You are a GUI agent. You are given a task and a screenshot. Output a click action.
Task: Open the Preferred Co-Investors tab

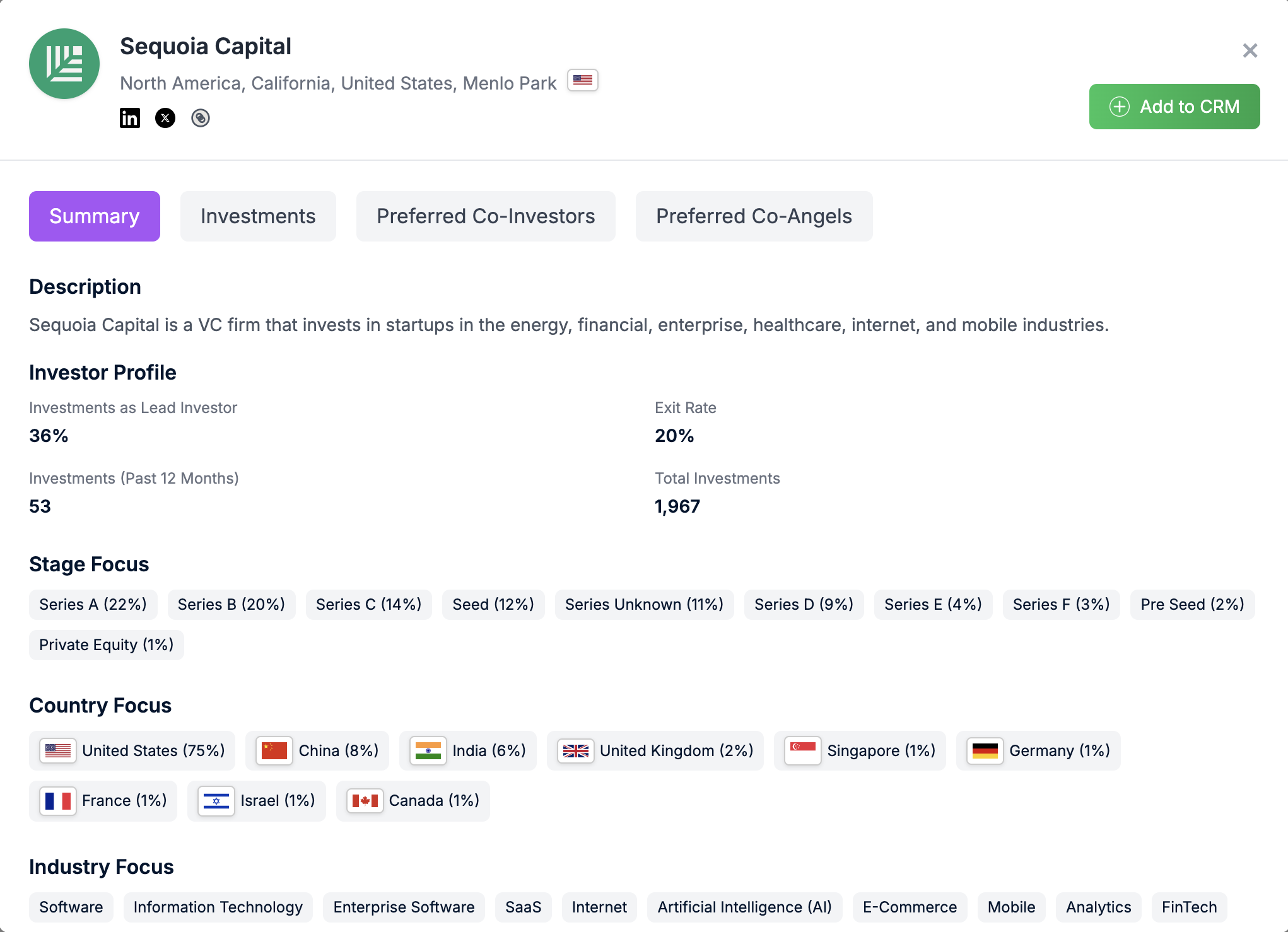486,216
